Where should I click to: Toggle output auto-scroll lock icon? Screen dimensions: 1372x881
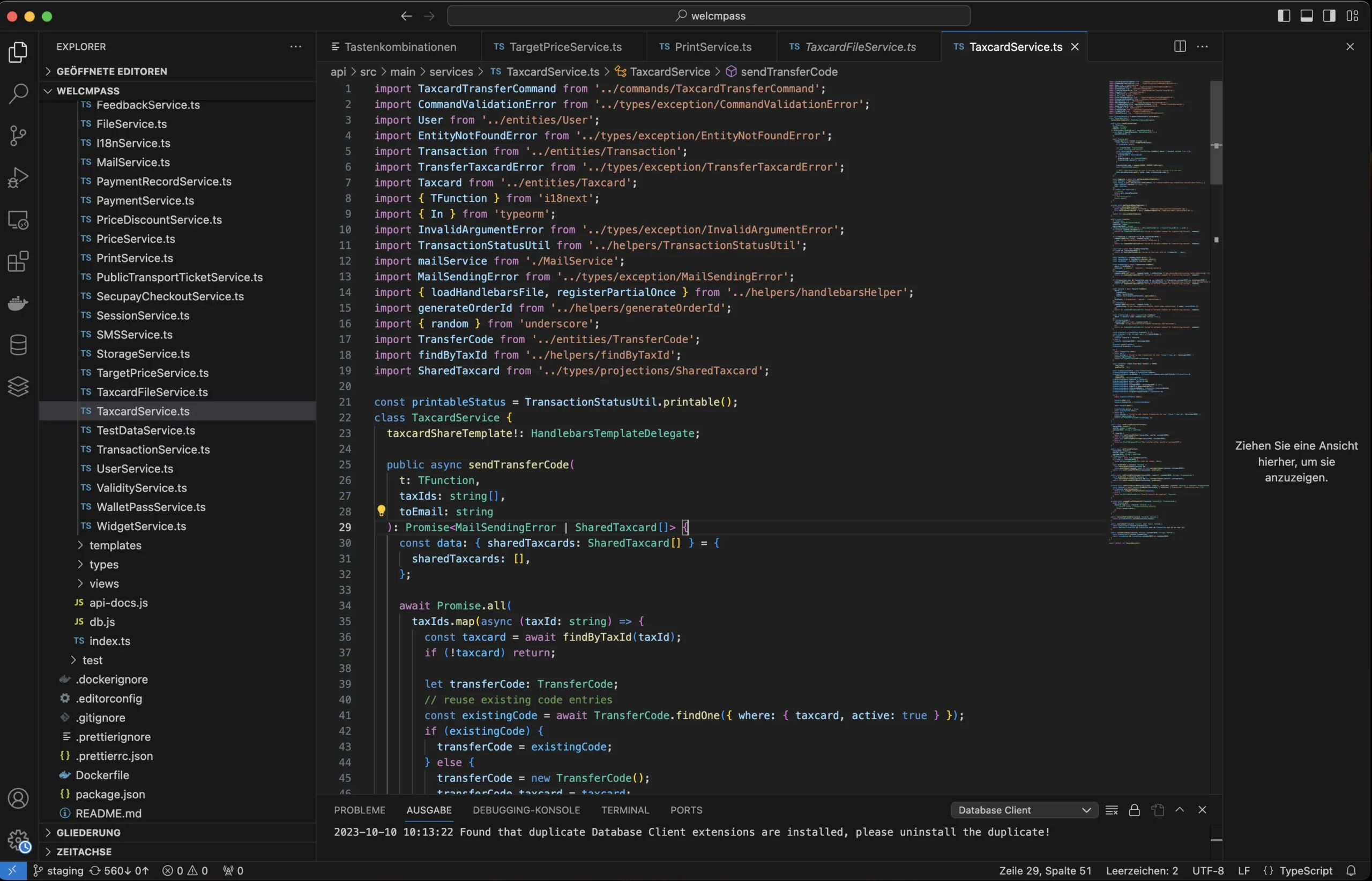tap(1134, 810)
